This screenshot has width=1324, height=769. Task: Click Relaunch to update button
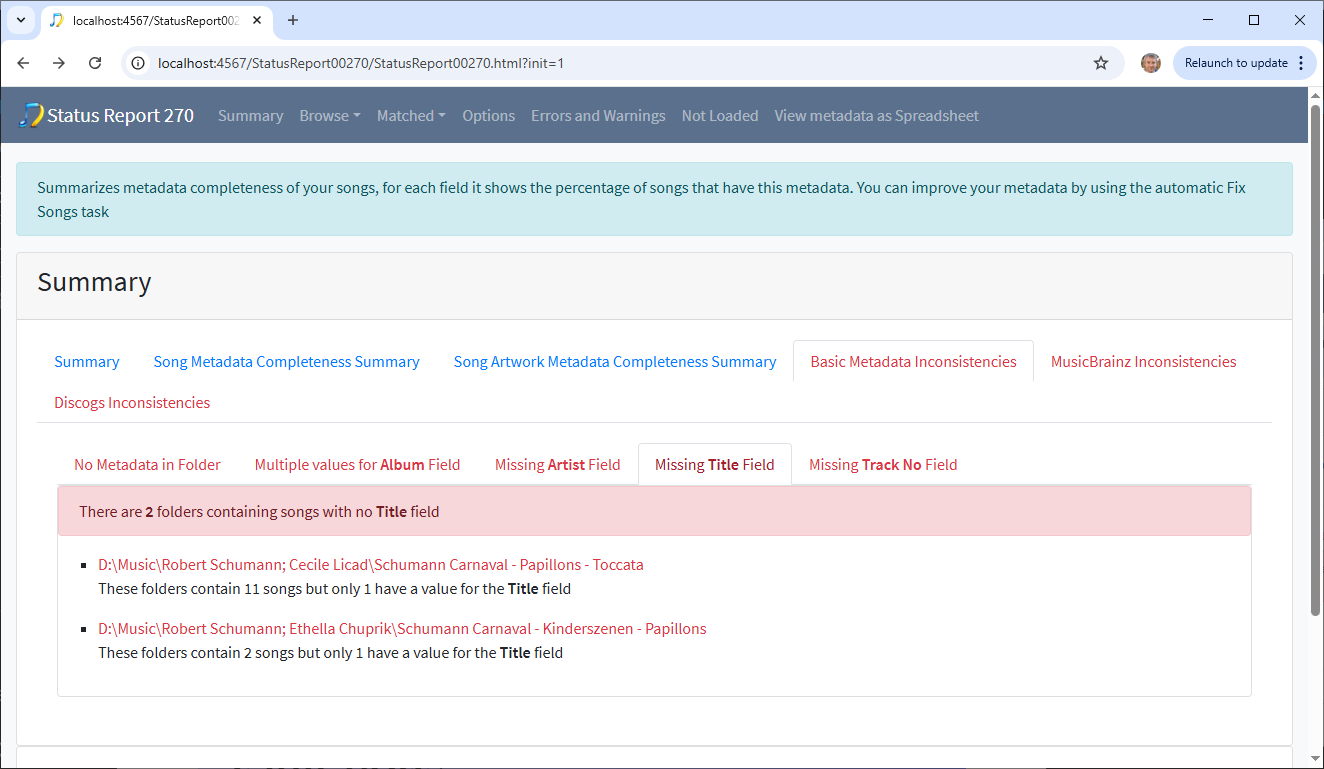[x=1236, y=63]
